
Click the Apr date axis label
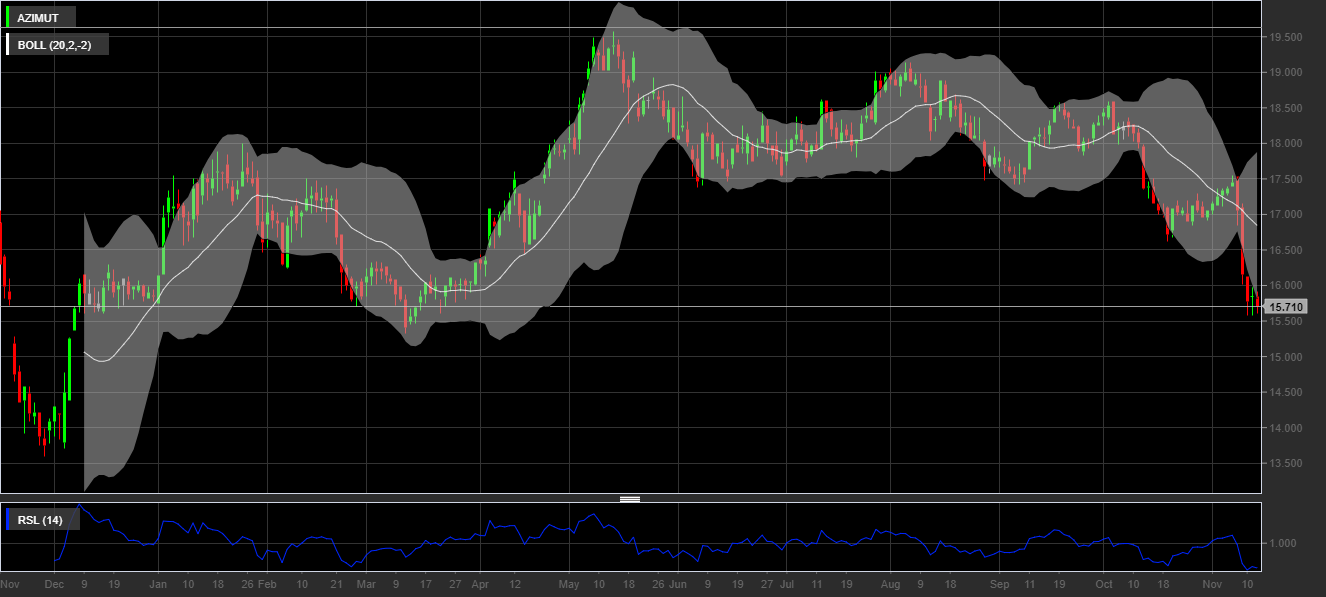coord(480,583)
